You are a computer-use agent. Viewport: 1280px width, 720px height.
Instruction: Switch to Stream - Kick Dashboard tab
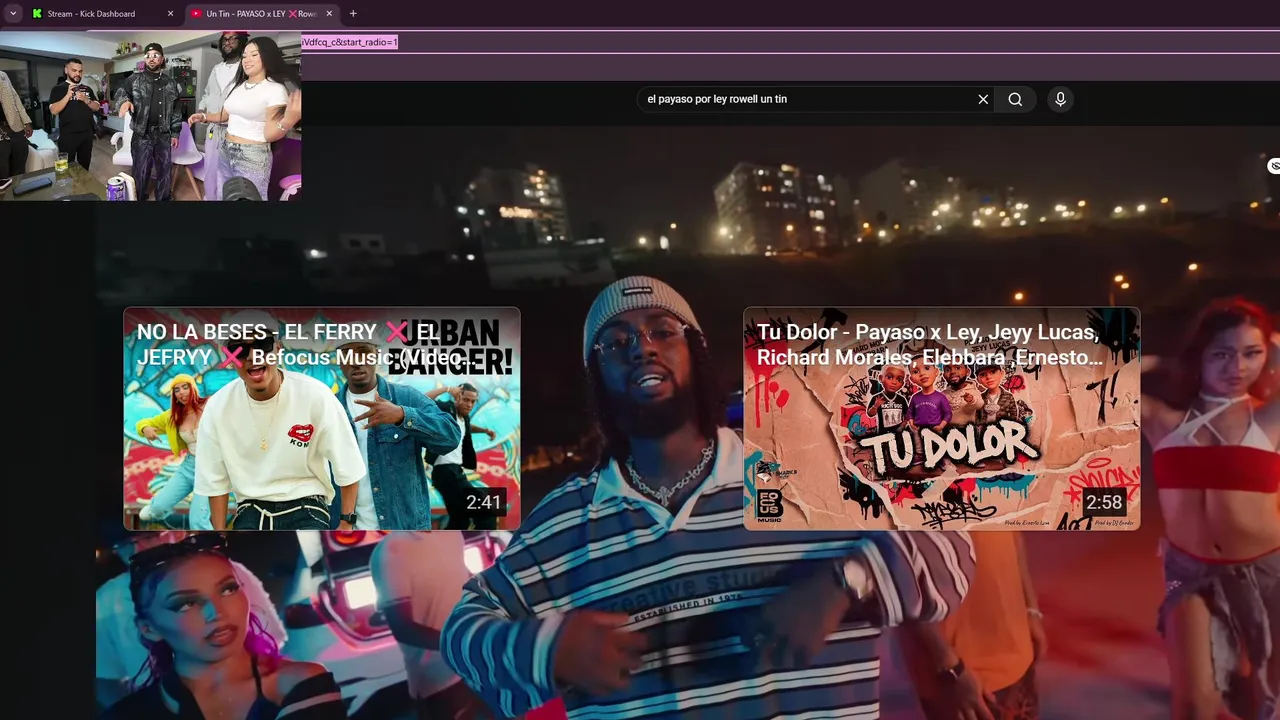click(103, 14)
